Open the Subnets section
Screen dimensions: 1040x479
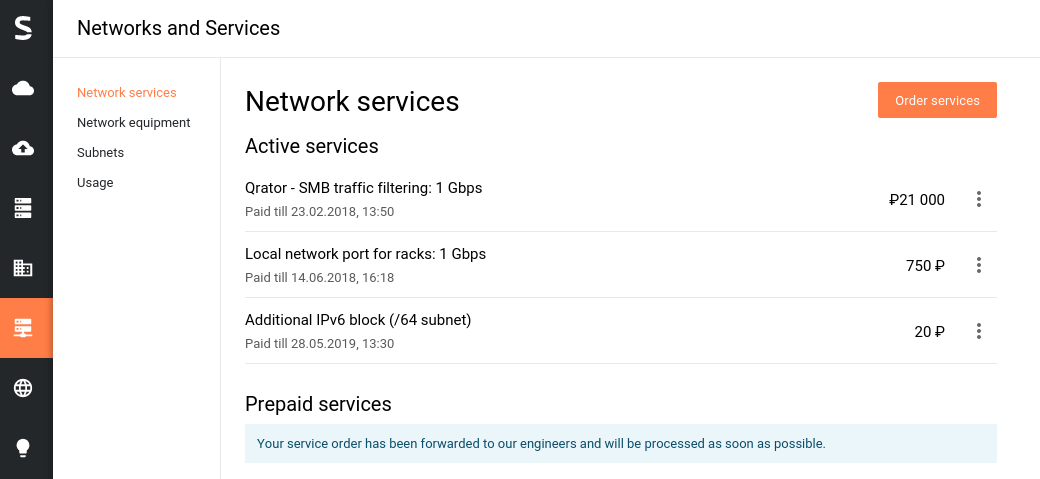tap(100, 153)
